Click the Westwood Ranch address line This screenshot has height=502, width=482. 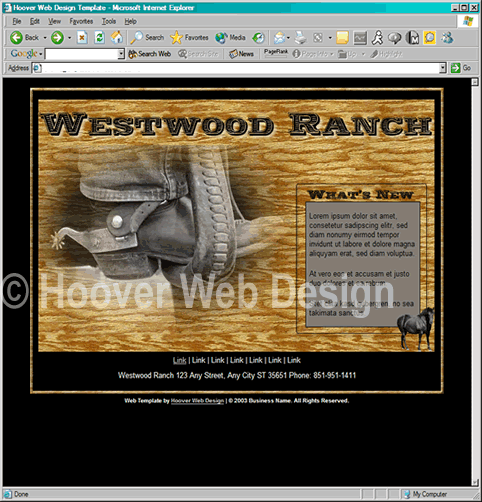[237, 375]
